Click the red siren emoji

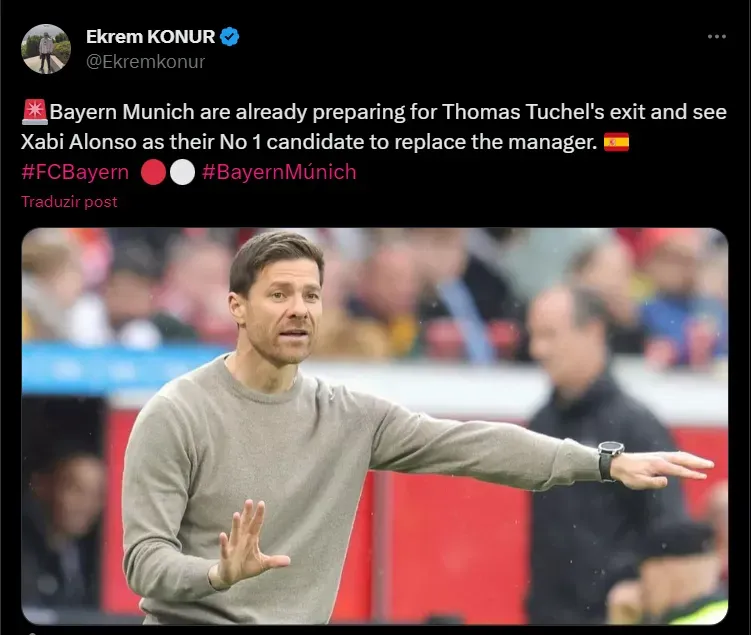[34, 112]
